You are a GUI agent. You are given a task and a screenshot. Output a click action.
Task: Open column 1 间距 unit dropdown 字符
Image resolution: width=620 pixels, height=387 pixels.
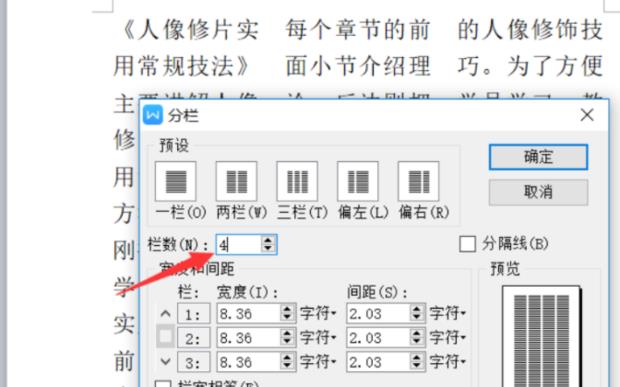[x=448, y=314]
